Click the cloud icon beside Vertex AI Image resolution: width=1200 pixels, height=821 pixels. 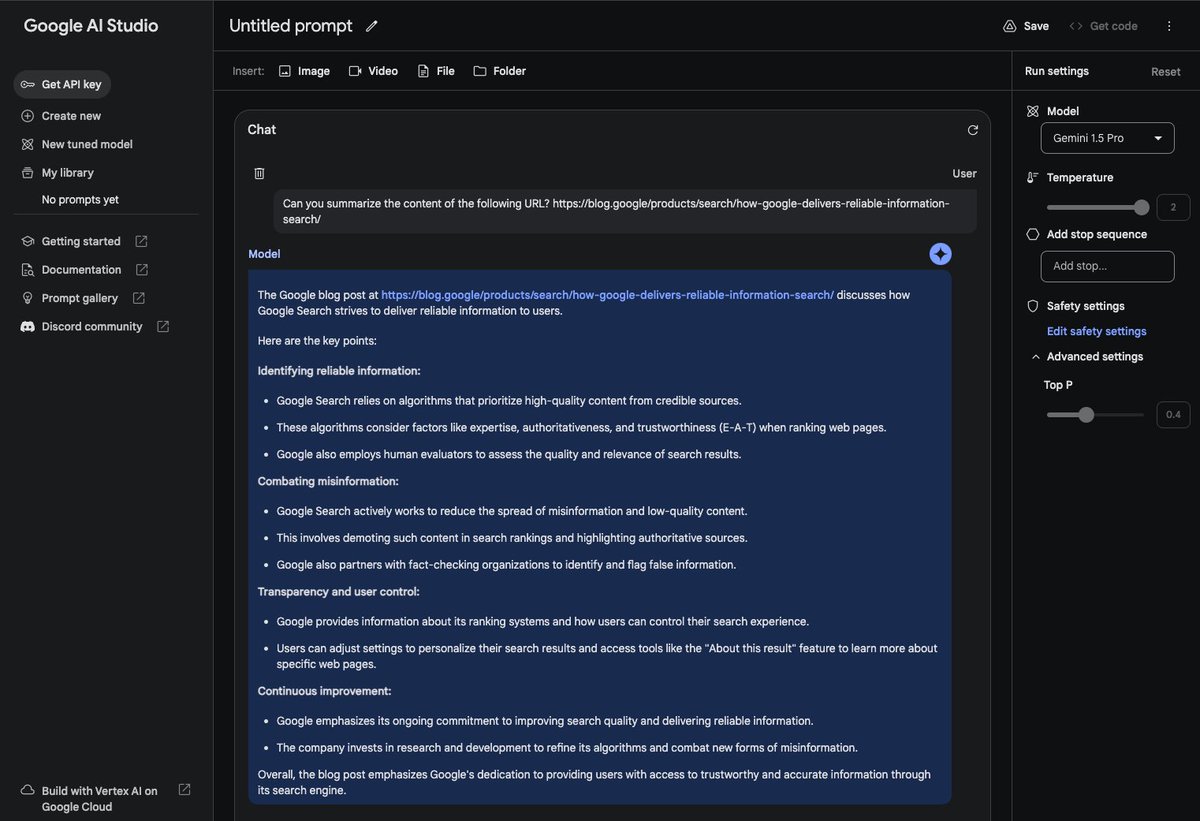pyautogui.click(x=28, y=791)
